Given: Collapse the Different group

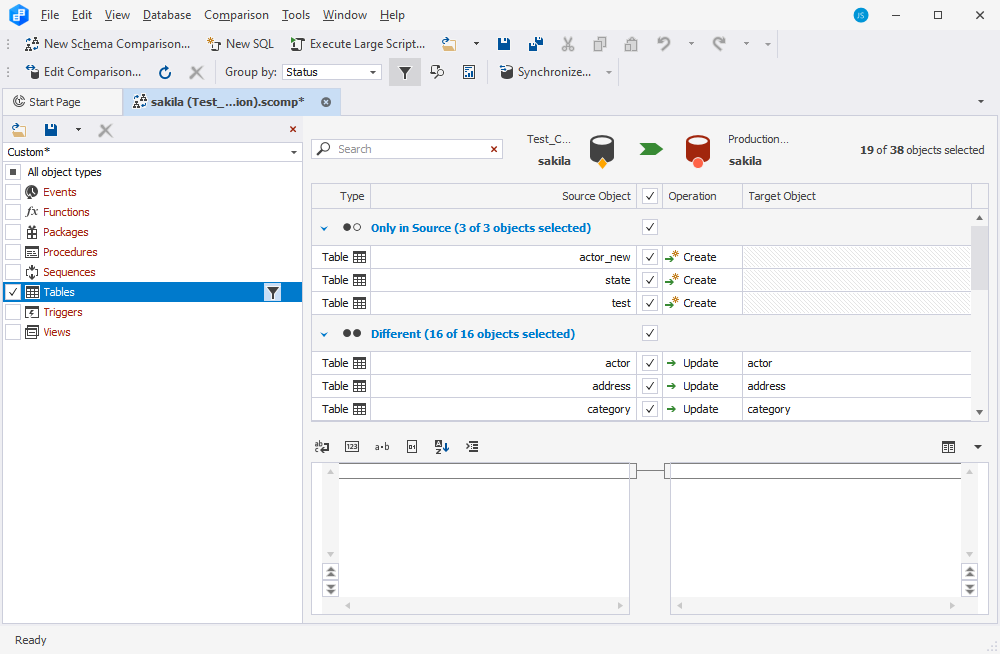Looking at the screenshot, I should pyautogui.click(x=324, y=334).
